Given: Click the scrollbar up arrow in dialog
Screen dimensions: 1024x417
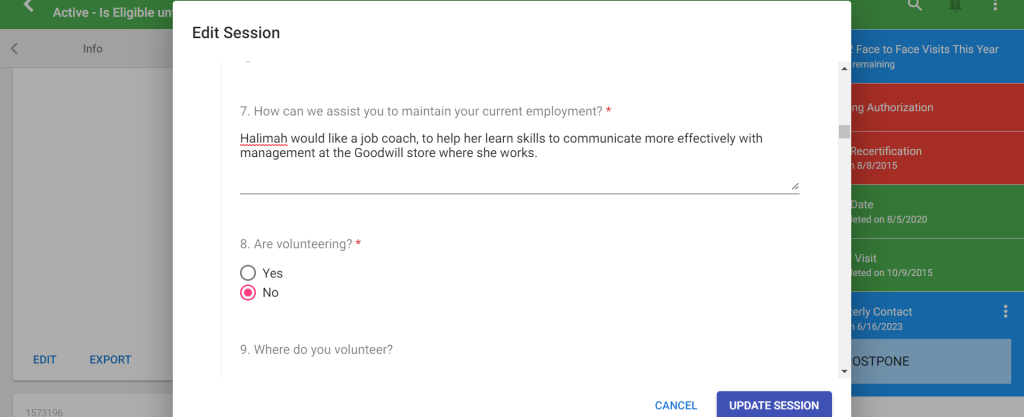Looking at the screenshot, I should [x=844, y=69].
